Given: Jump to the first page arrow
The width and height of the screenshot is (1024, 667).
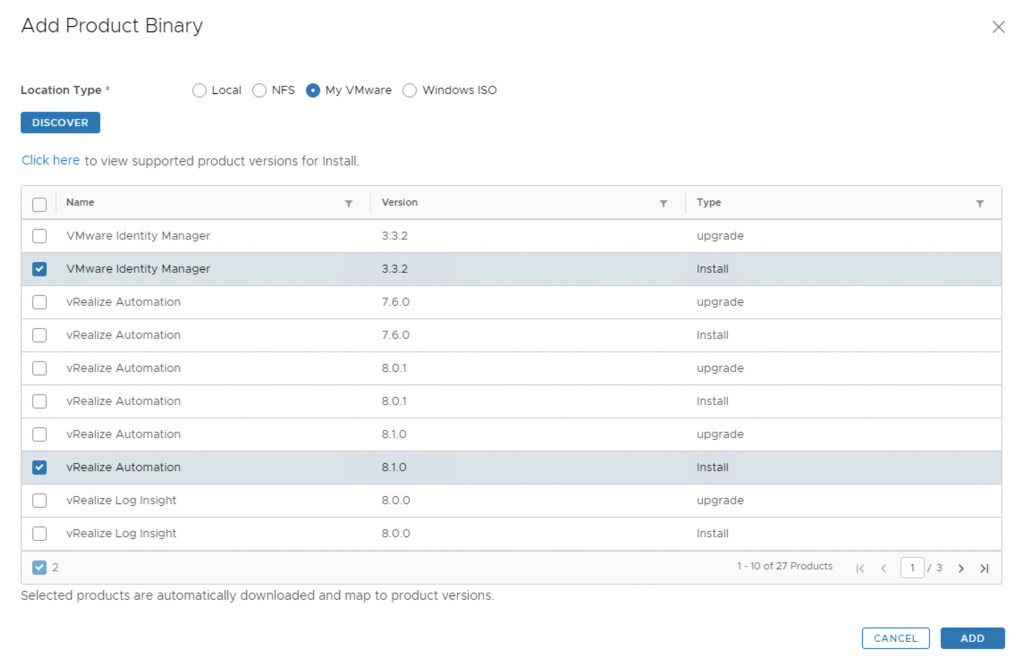Looking at the screenshot, I should [860, 568].
